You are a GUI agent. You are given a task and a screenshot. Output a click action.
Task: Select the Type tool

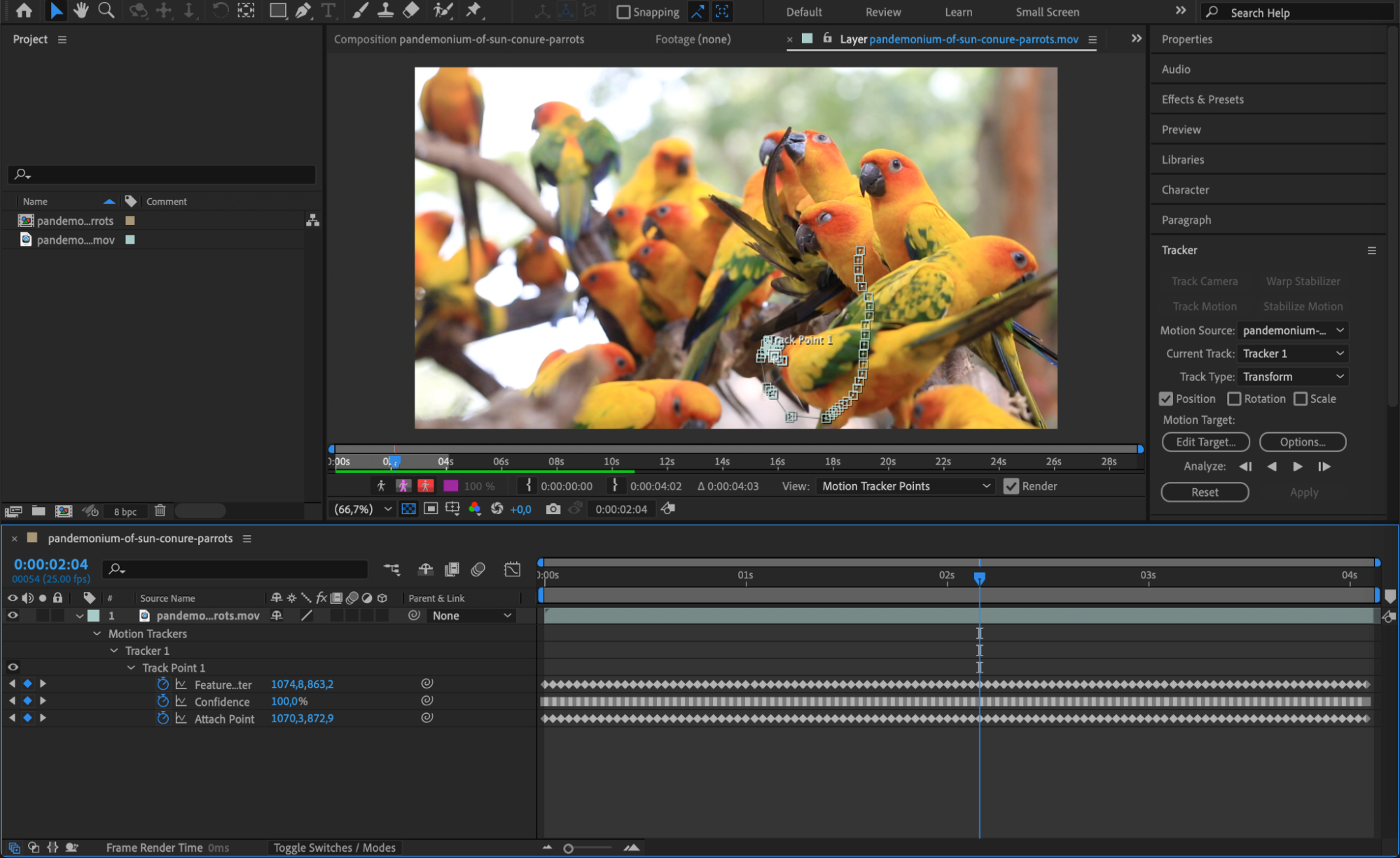(328, 11)
